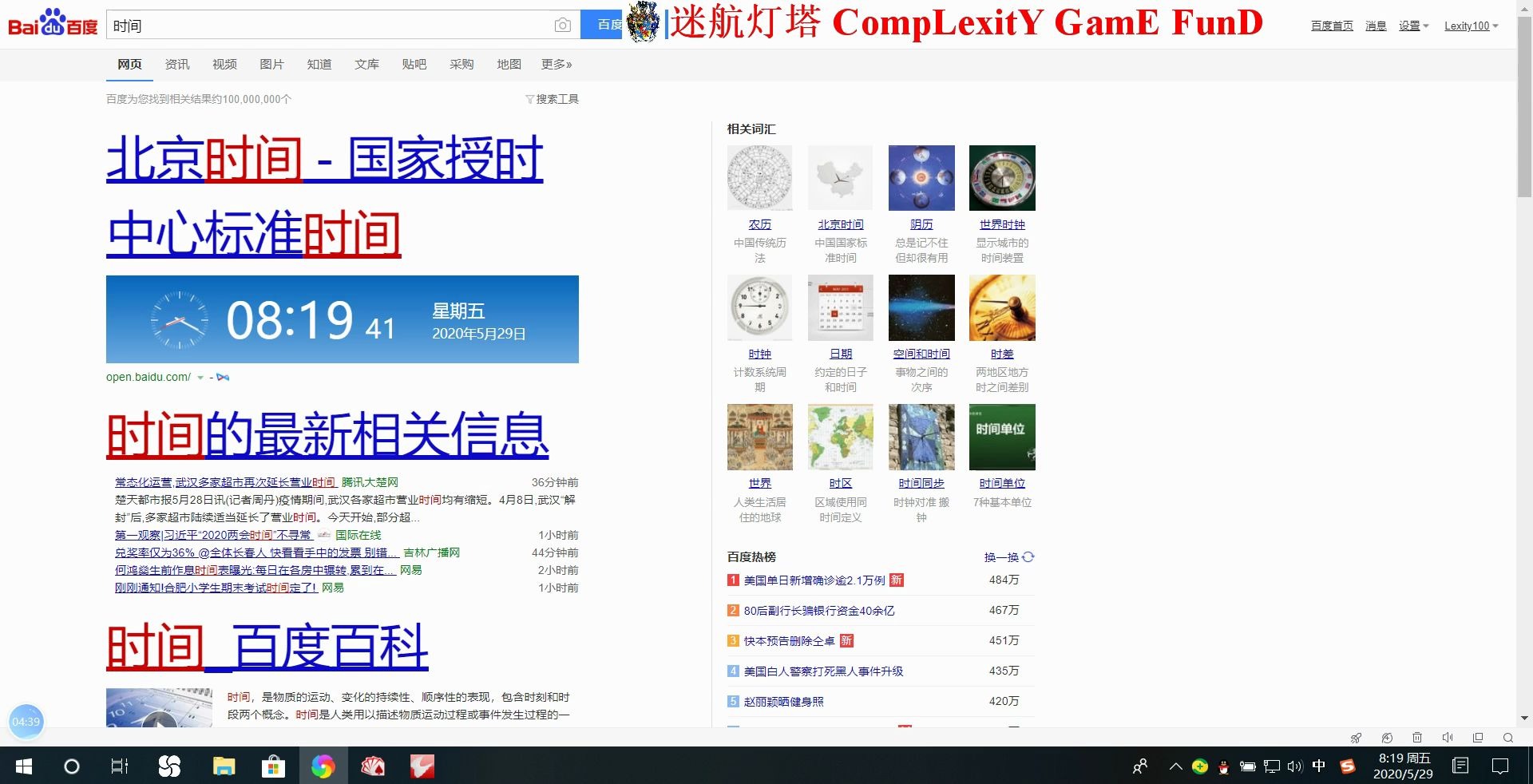
Task: Click the rocket accelerator icon in browser status bar
Action: 1356,738
